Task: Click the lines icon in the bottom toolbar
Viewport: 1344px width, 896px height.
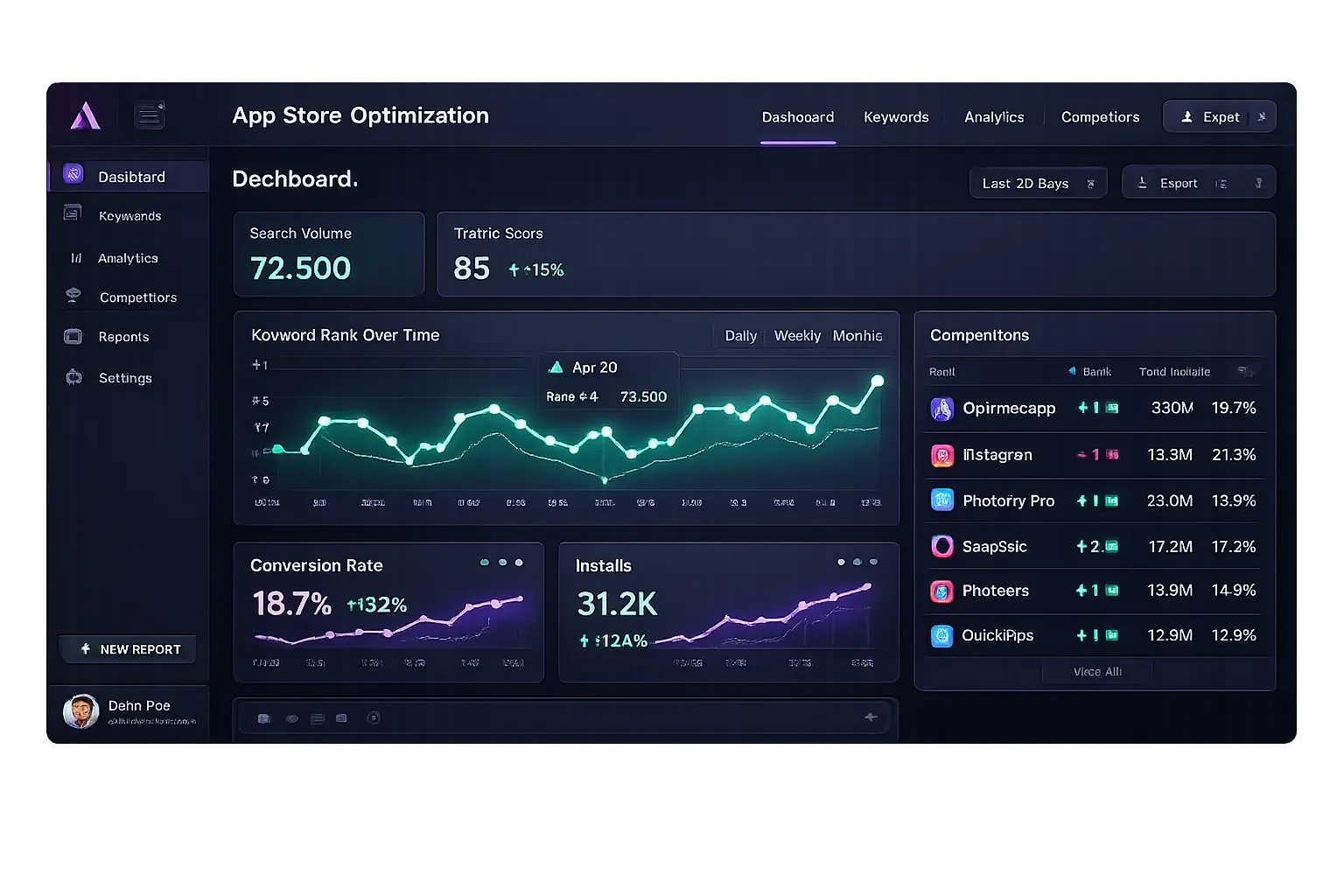Action: tap(318, 718)
